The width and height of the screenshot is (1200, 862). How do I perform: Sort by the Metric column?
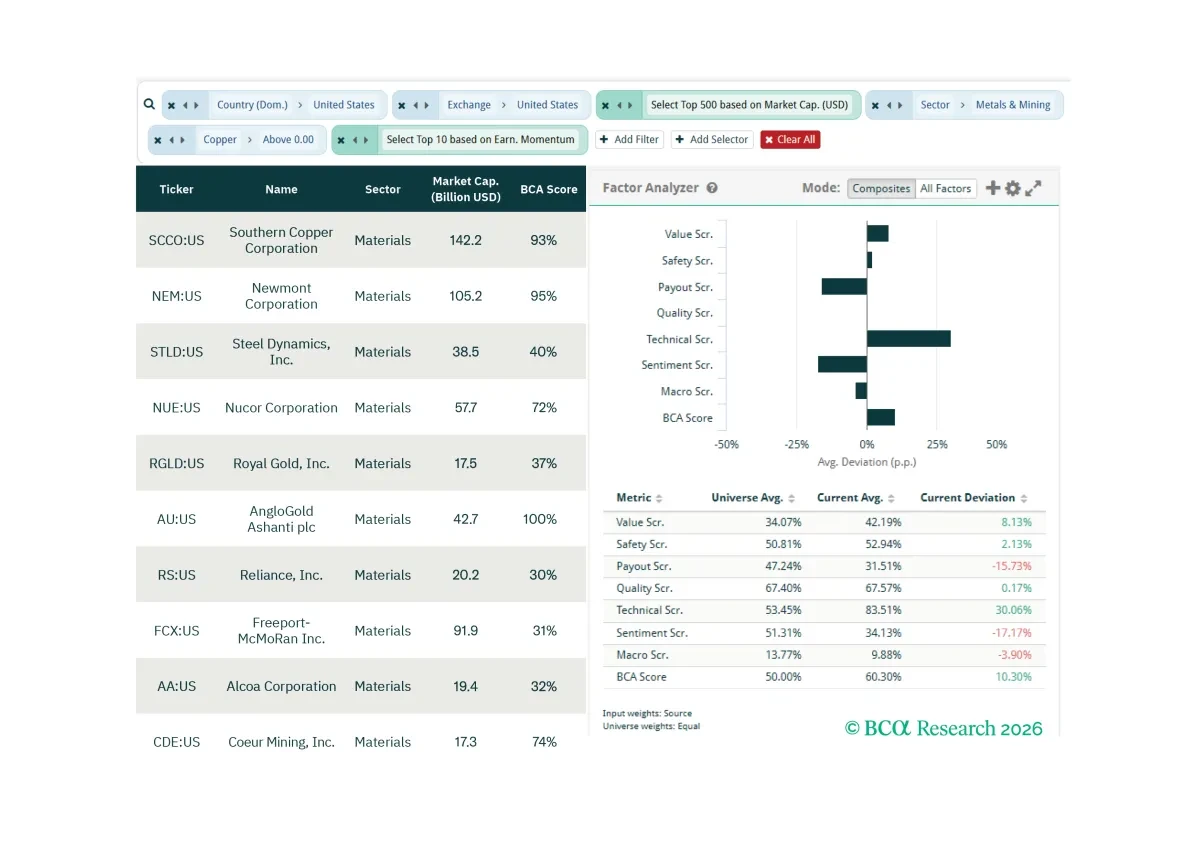(639, 498)
